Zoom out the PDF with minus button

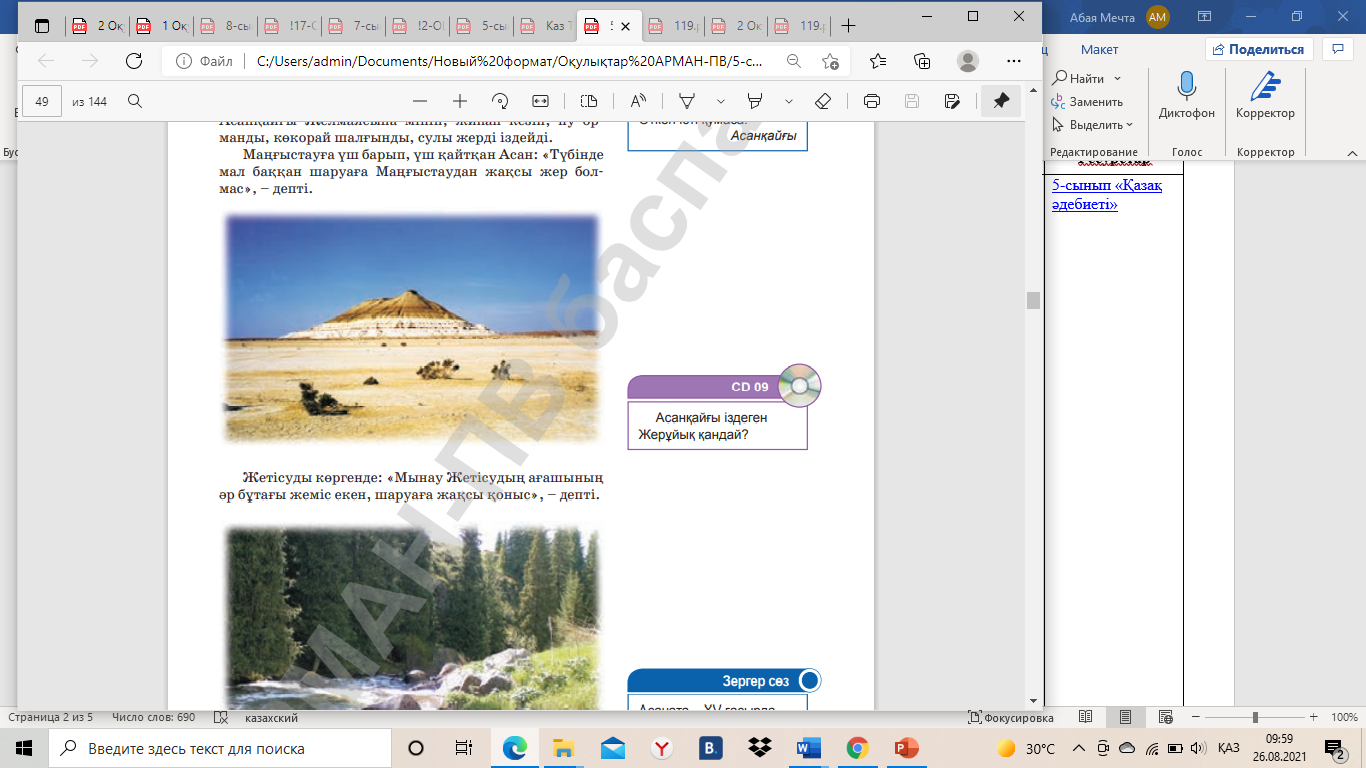point(420,101)
